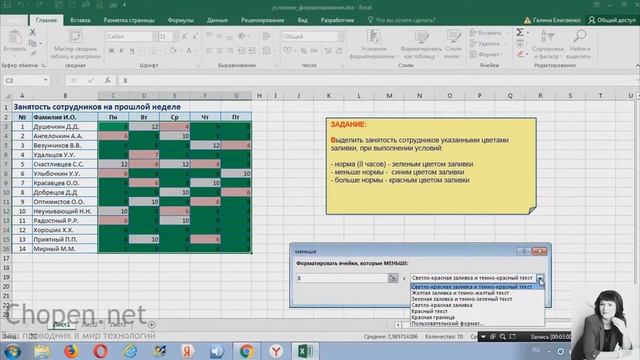Click Delete cells (Удалить) button
This screenshot has width=640, height=360.
point(485,43)
